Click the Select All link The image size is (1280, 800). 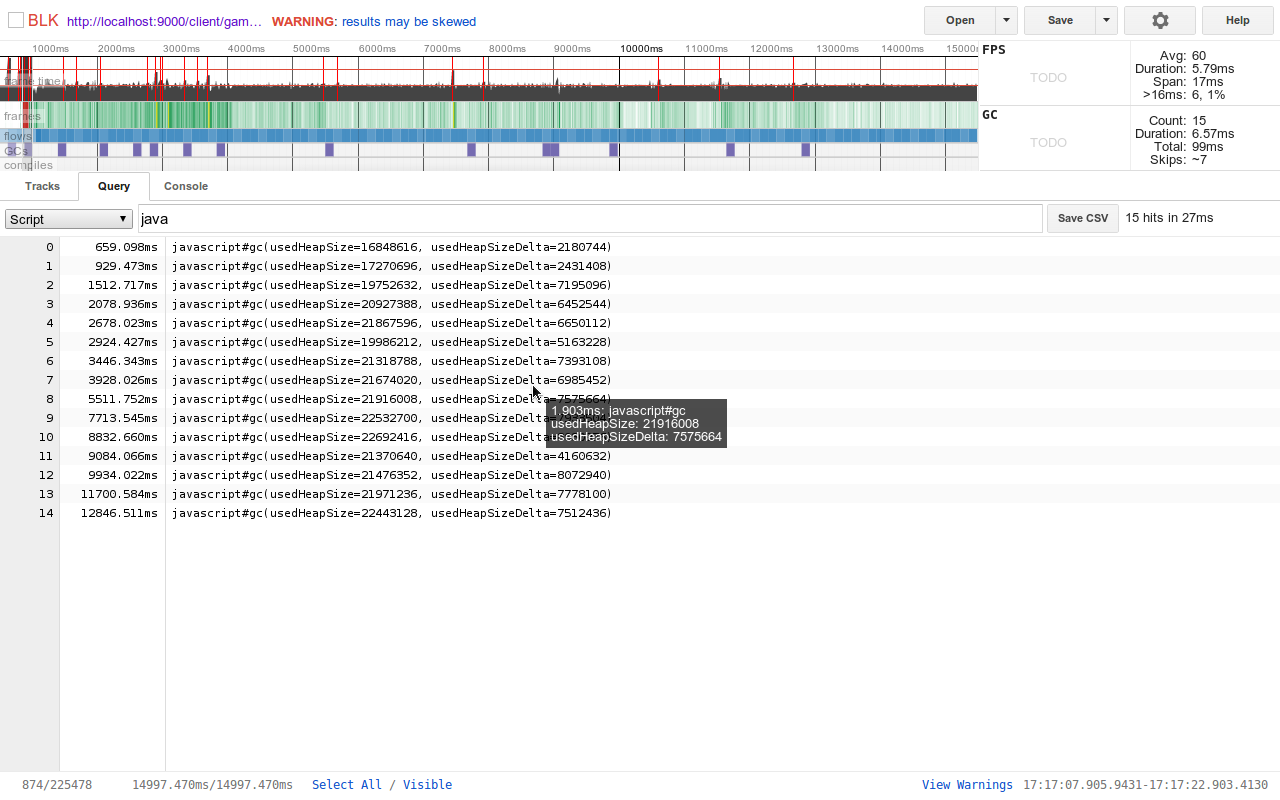click(x=347, y=785)
